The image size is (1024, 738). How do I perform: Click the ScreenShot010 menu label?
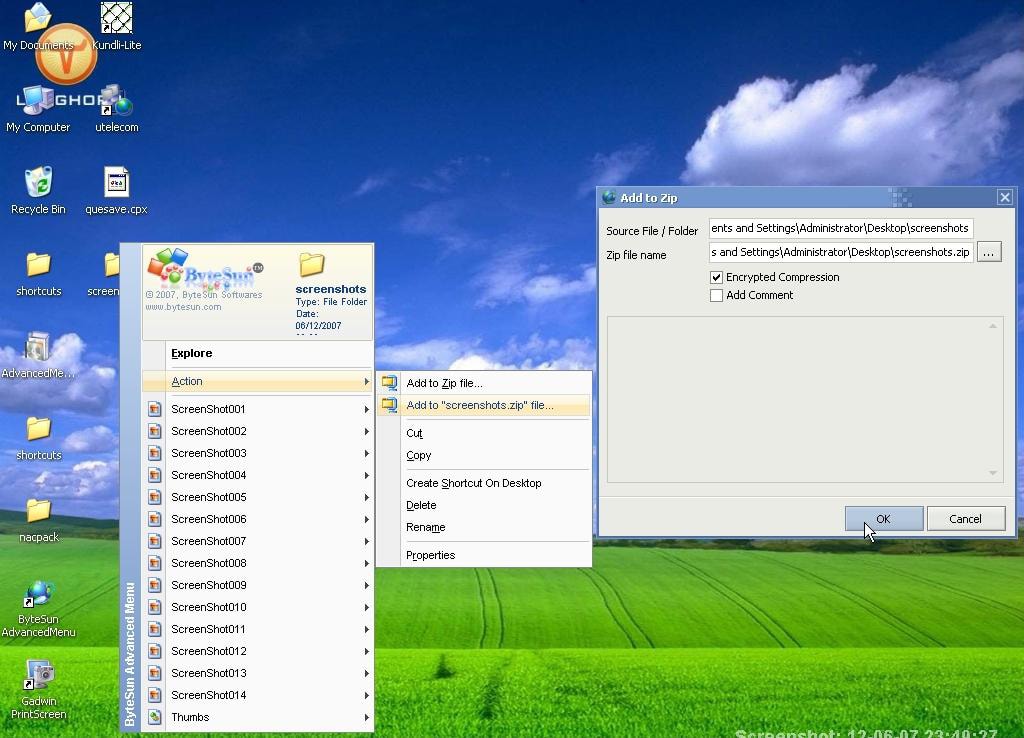point(209,607)
